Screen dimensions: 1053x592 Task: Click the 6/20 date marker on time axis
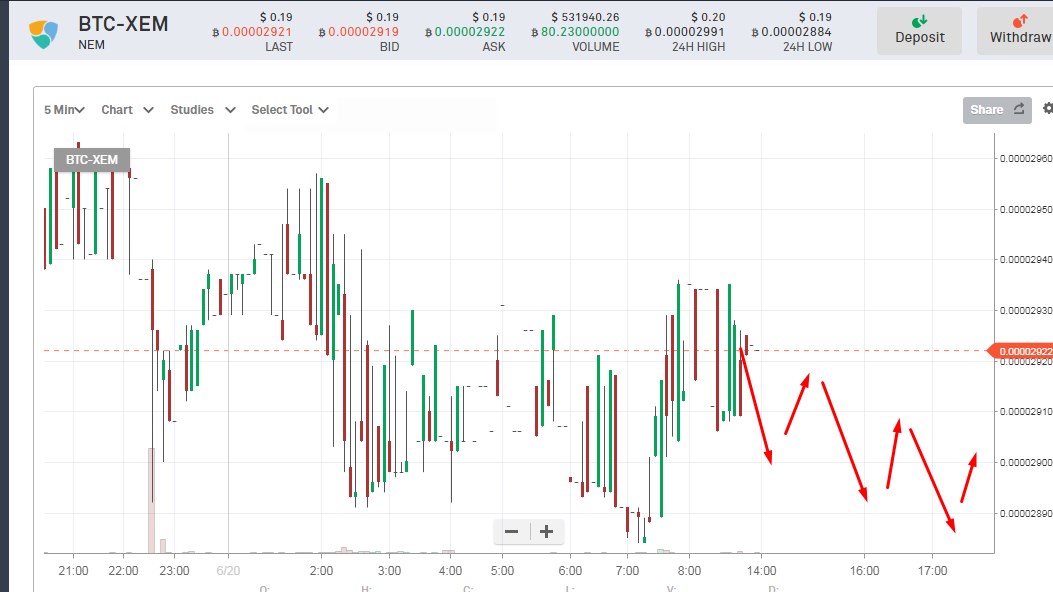[x=228, y=571]
